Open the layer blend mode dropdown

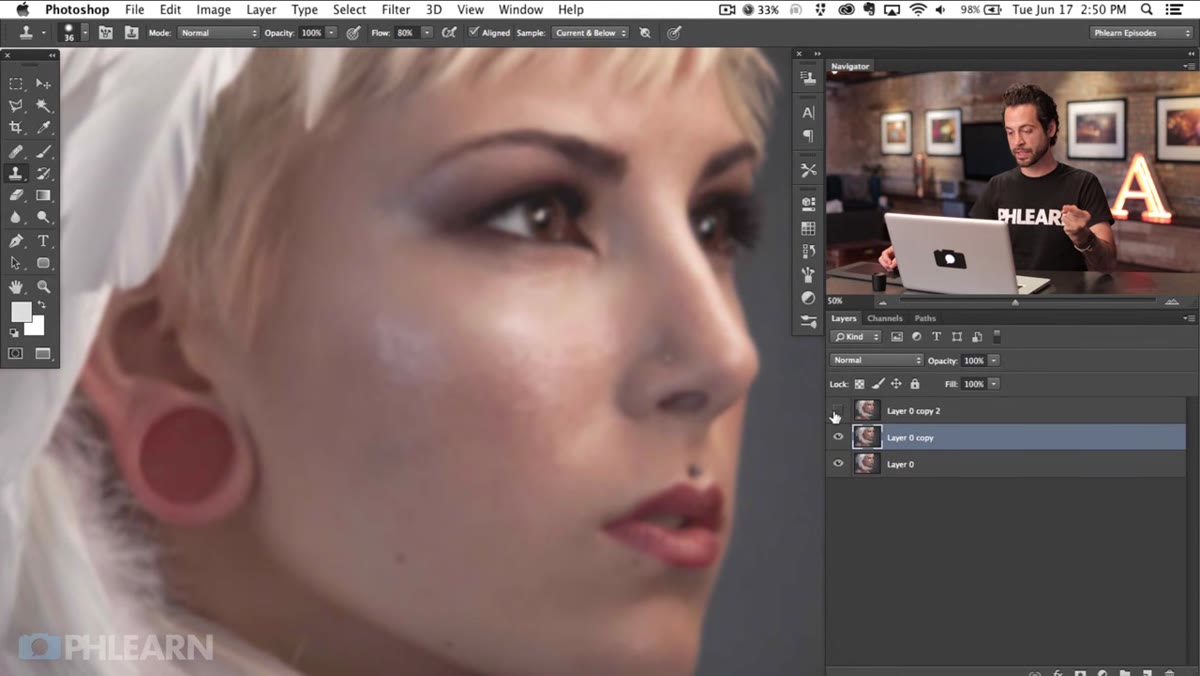coord(876,360)
